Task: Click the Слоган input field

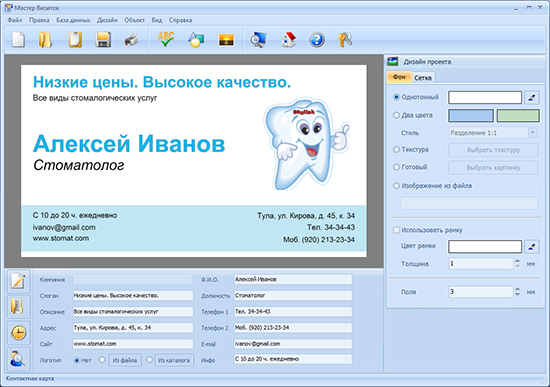Action: tap(133, 295)
